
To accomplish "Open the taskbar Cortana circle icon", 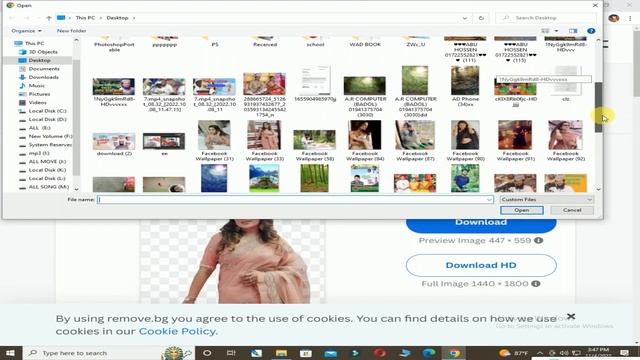I will pos(207,353).
